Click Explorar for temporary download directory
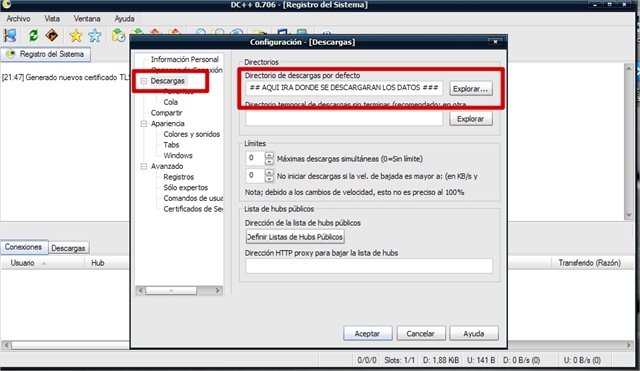Screen dimensions: 640x371 click(471, 119)
